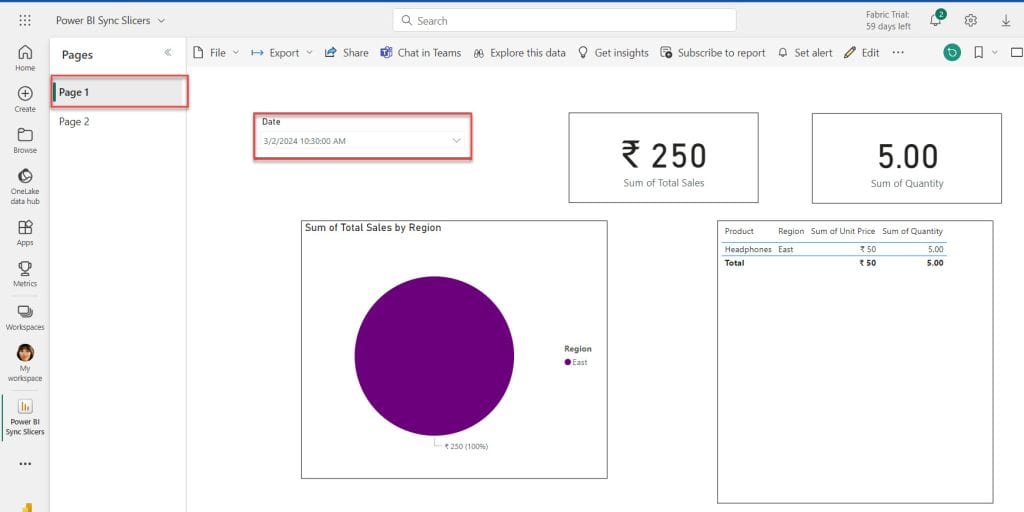Open more toolbar options ellipsis
The image size is (1024, 512).
898,53
